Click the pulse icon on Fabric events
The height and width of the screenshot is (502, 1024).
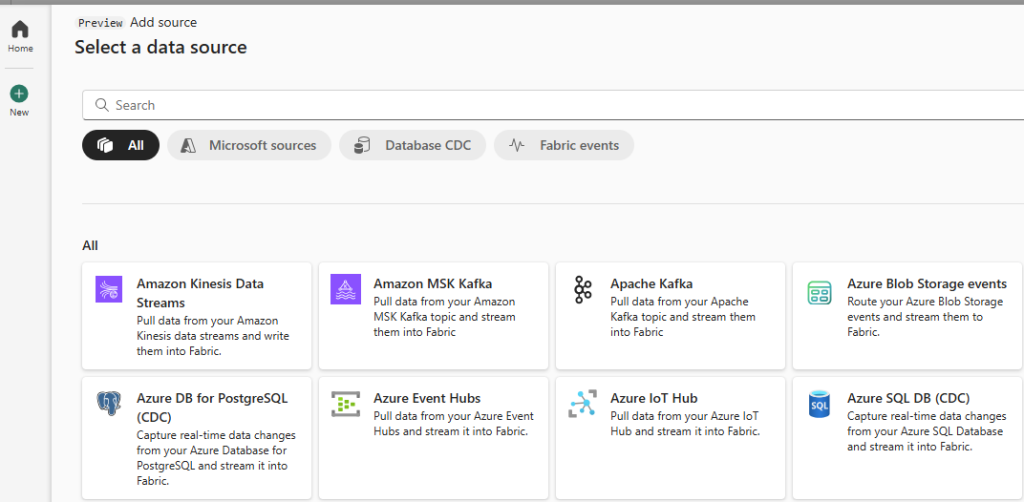[517, 146]
